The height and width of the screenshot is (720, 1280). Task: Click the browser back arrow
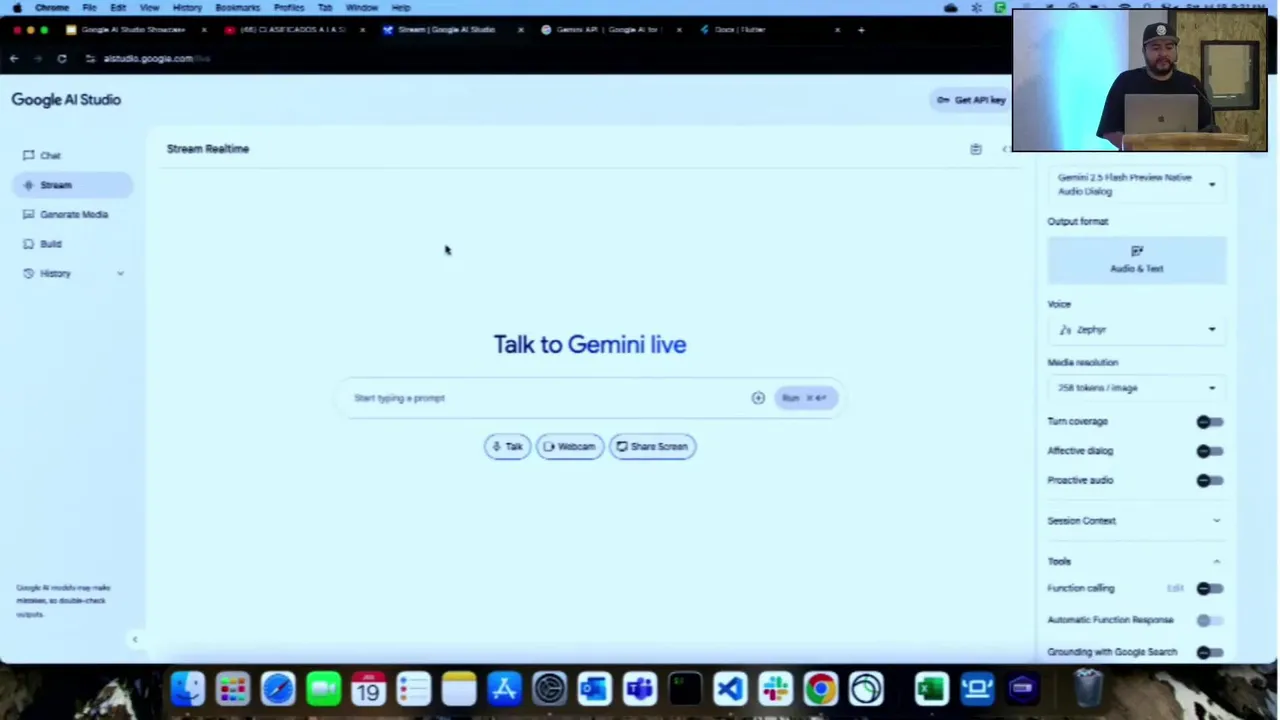pos(14,59)
